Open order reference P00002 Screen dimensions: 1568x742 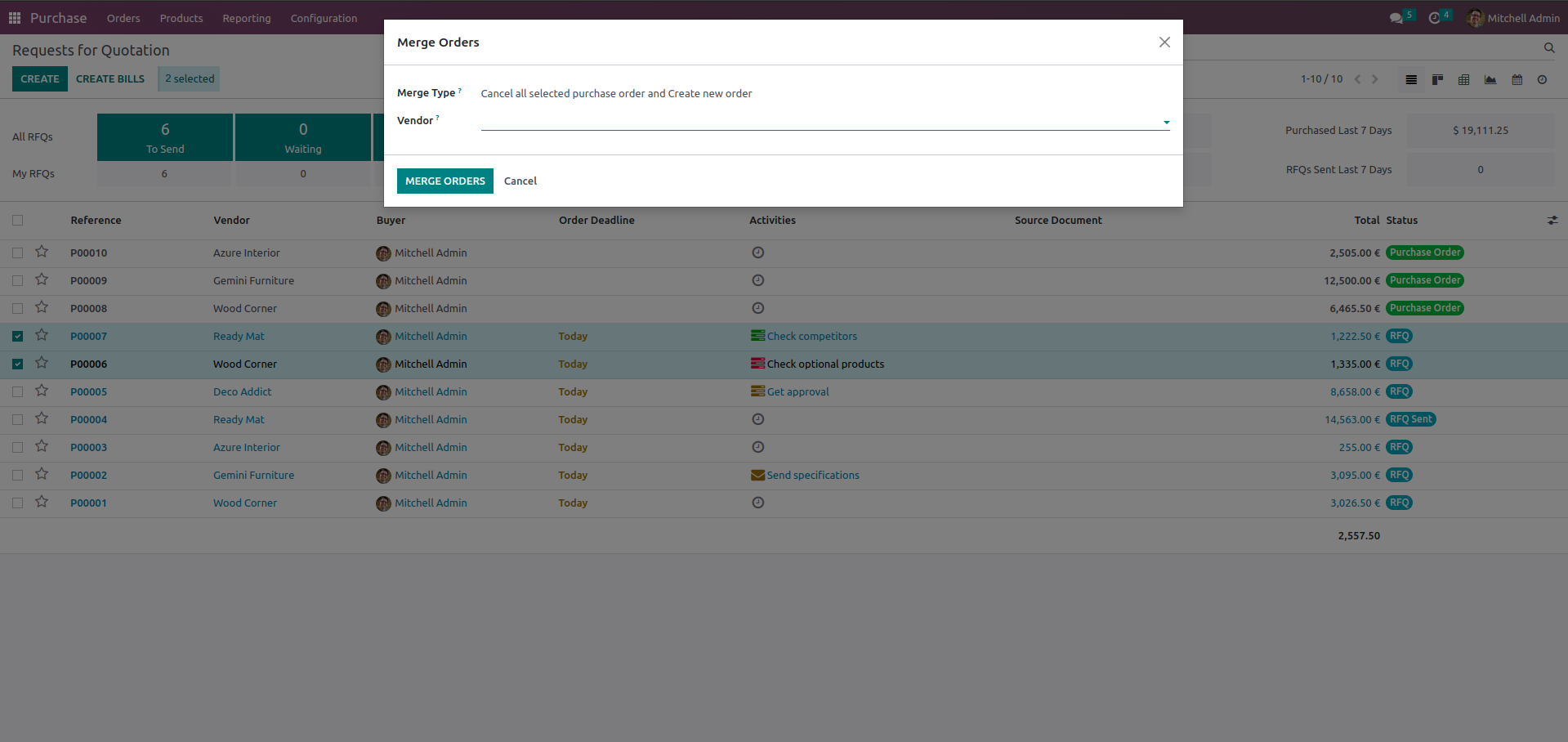pyautogui.click(x=89, y=475)
